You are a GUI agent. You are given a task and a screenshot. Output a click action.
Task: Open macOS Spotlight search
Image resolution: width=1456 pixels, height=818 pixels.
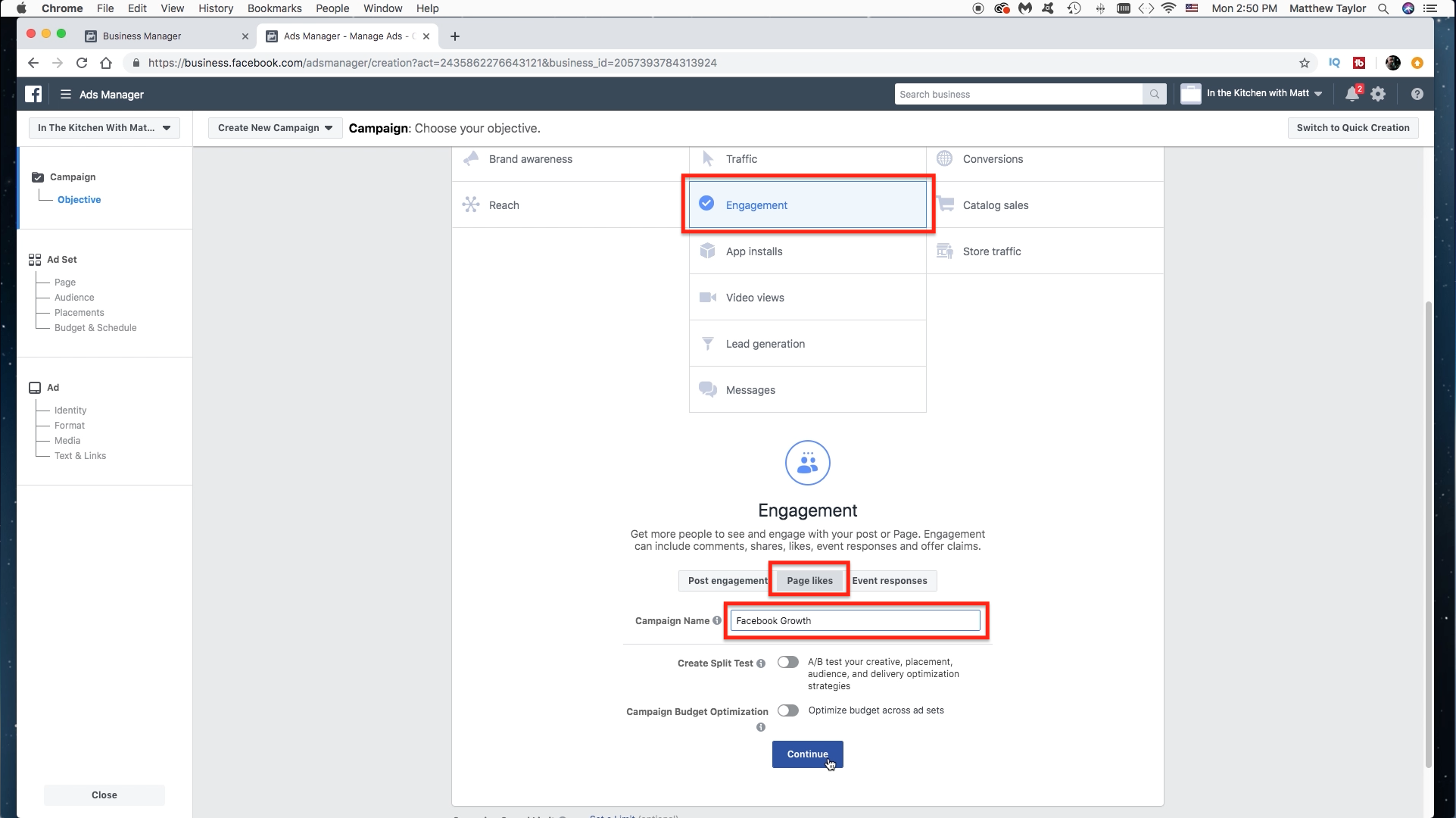pos(1383,8)
